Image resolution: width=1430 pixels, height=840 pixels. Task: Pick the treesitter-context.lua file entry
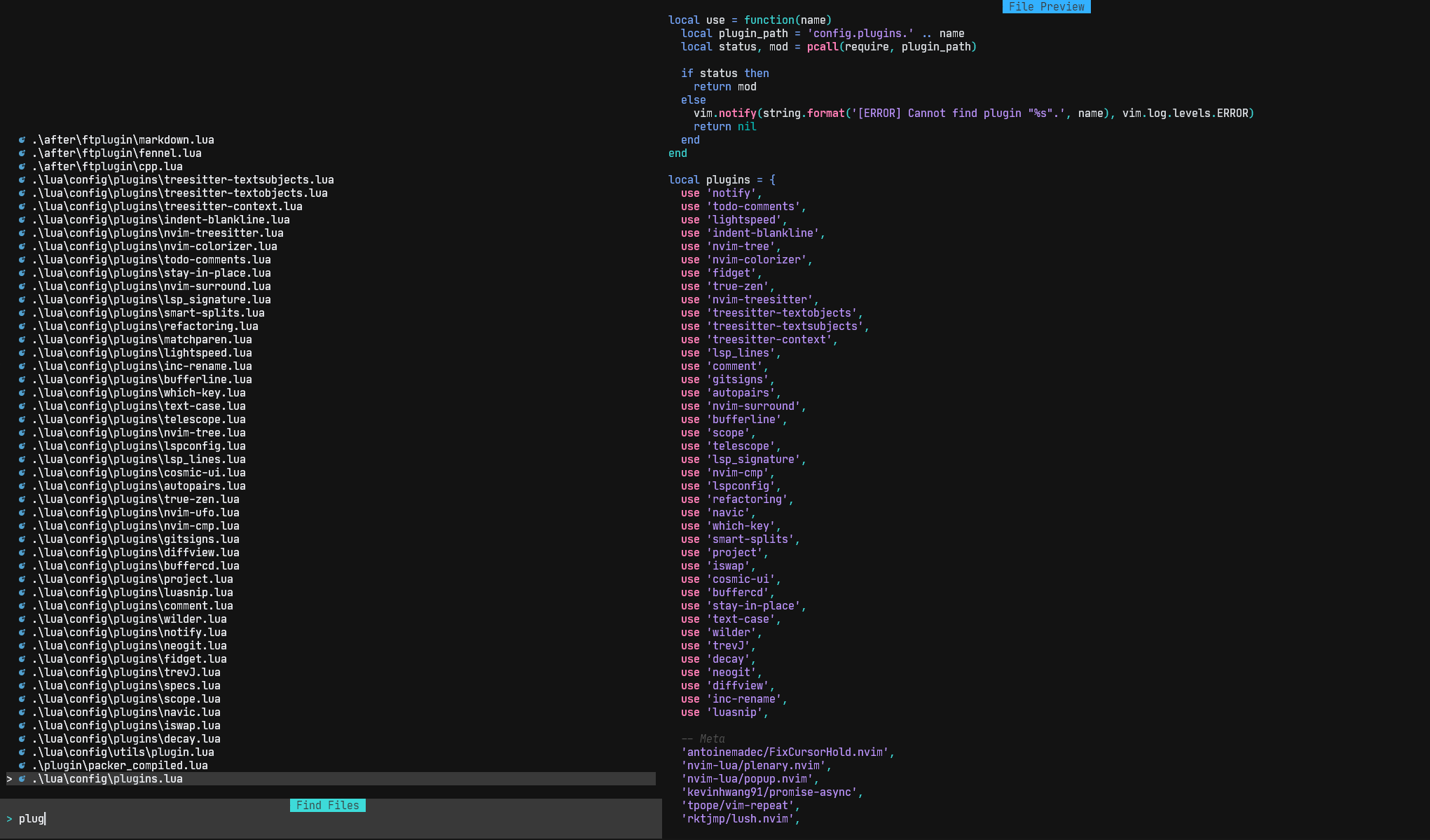pos(167,207)
